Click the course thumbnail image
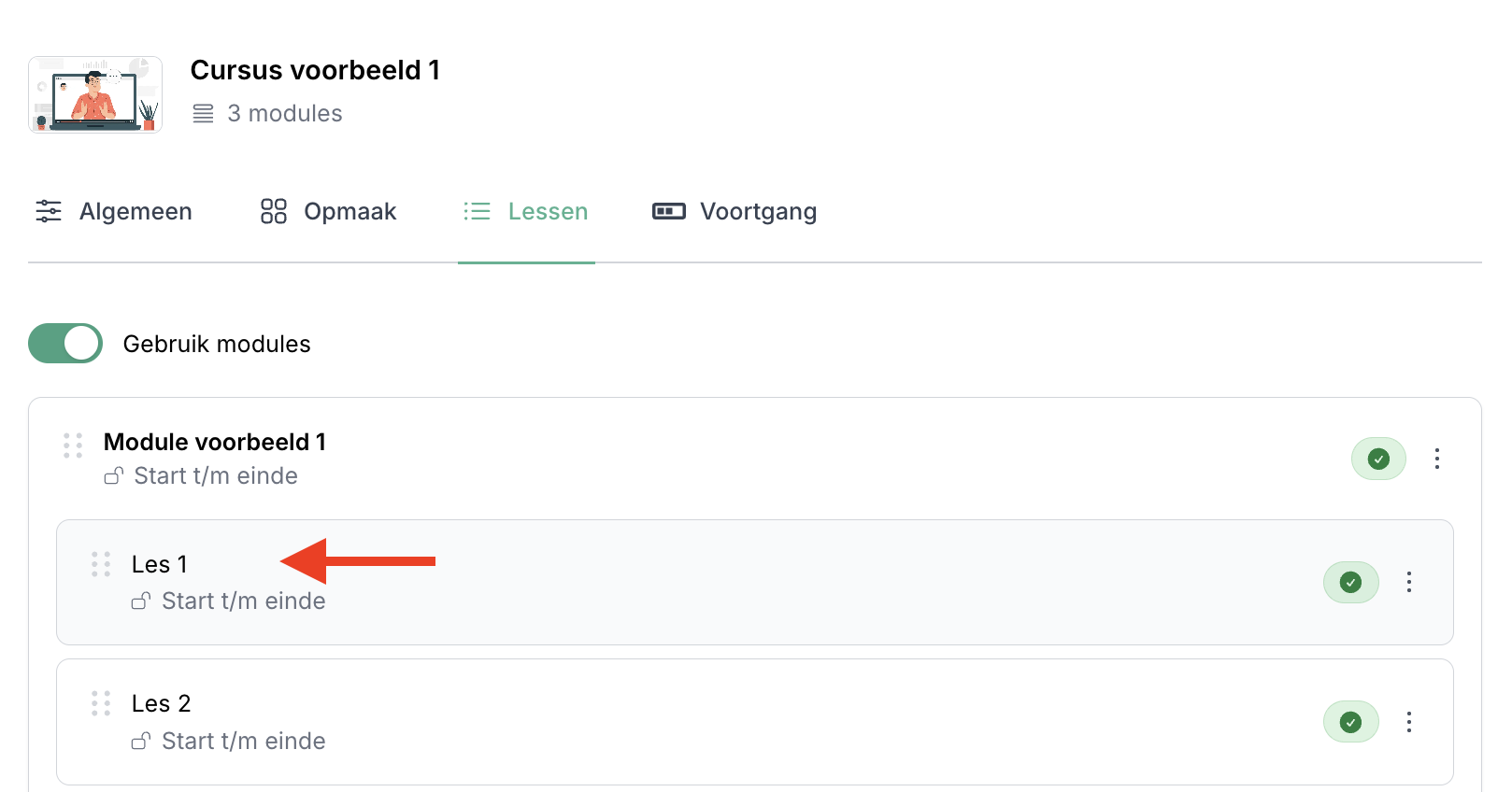The image size is (1512, 792). pyautogui.click(x=95, y=94)
